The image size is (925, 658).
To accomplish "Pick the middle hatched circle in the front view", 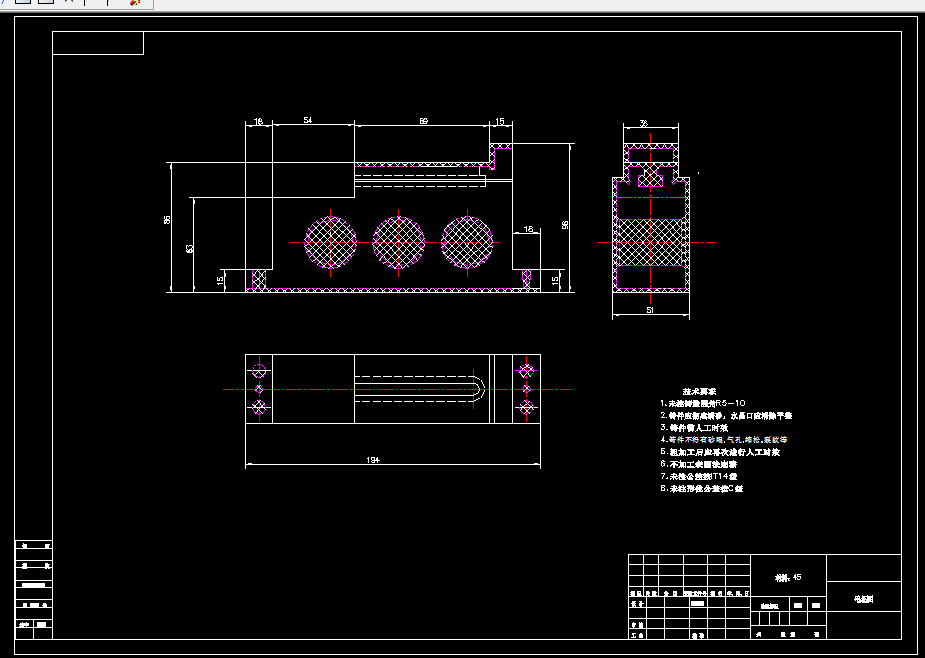I will pos(399,243).
